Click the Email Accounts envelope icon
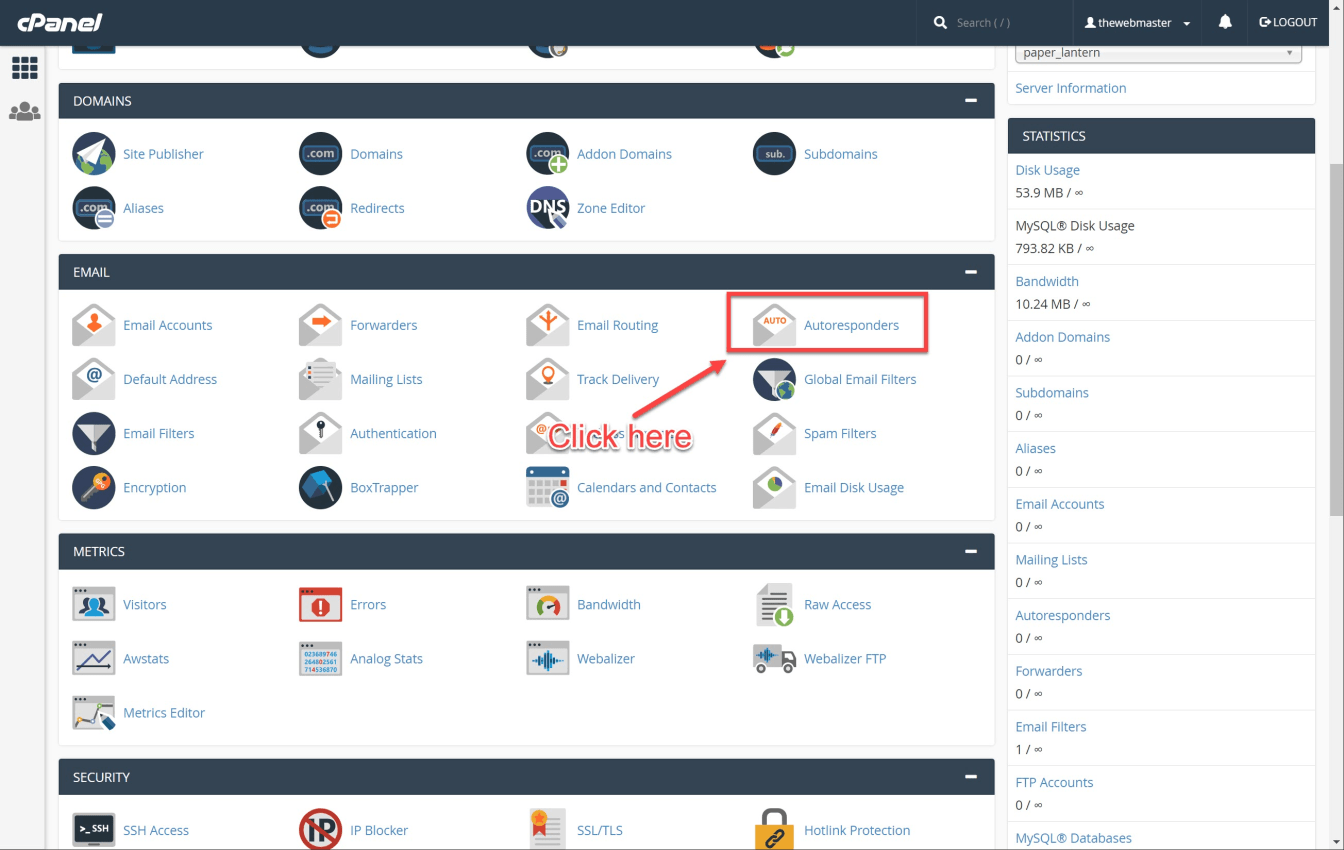Viewport: 1344px width, 850px height. [x=94, y=325]
